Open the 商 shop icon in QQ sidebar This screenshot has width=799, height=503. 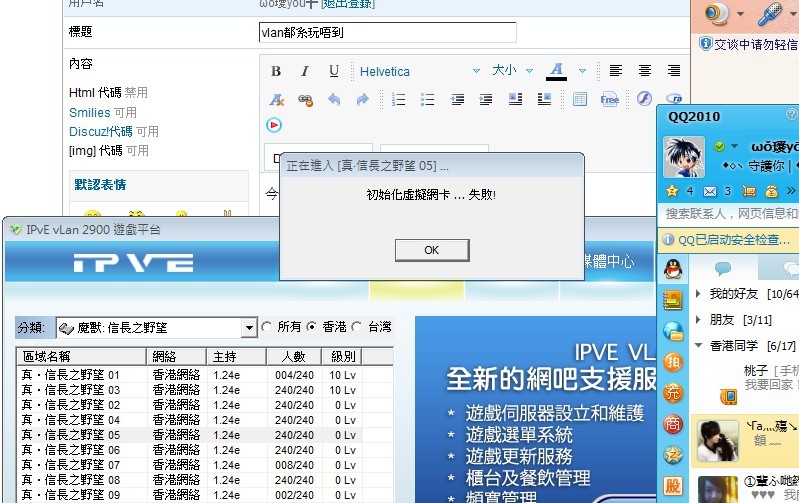[x=673, y=424]
